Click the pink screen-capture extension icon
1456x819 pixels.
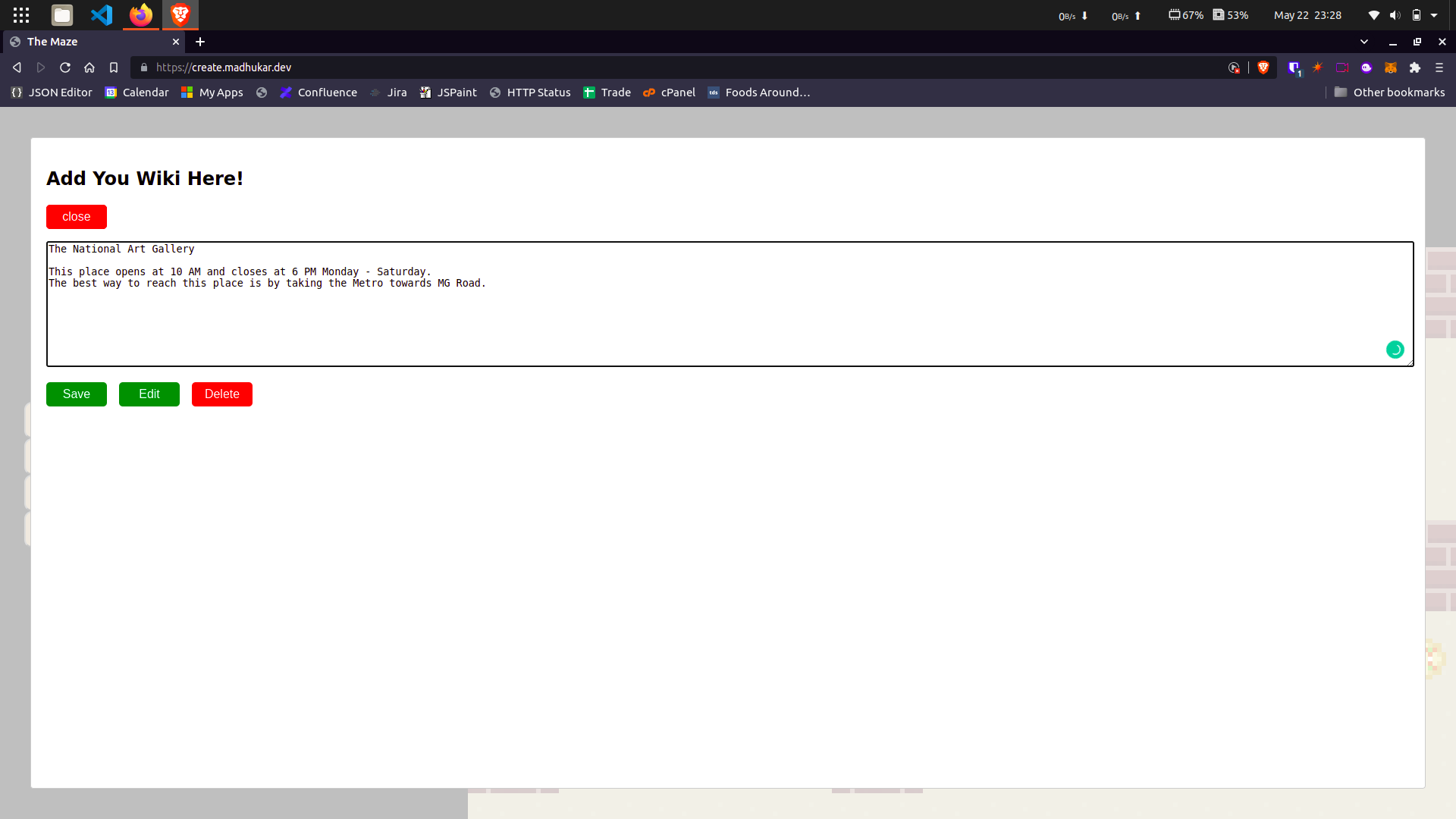1342,67
